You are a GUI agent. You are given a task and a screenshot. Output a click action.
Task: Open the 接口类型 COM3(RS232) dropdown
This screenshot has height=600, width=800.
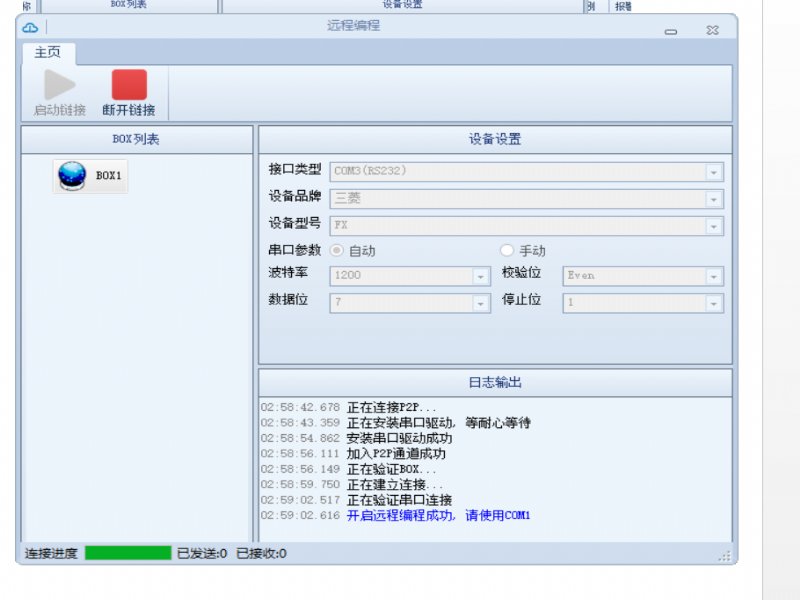713,172
